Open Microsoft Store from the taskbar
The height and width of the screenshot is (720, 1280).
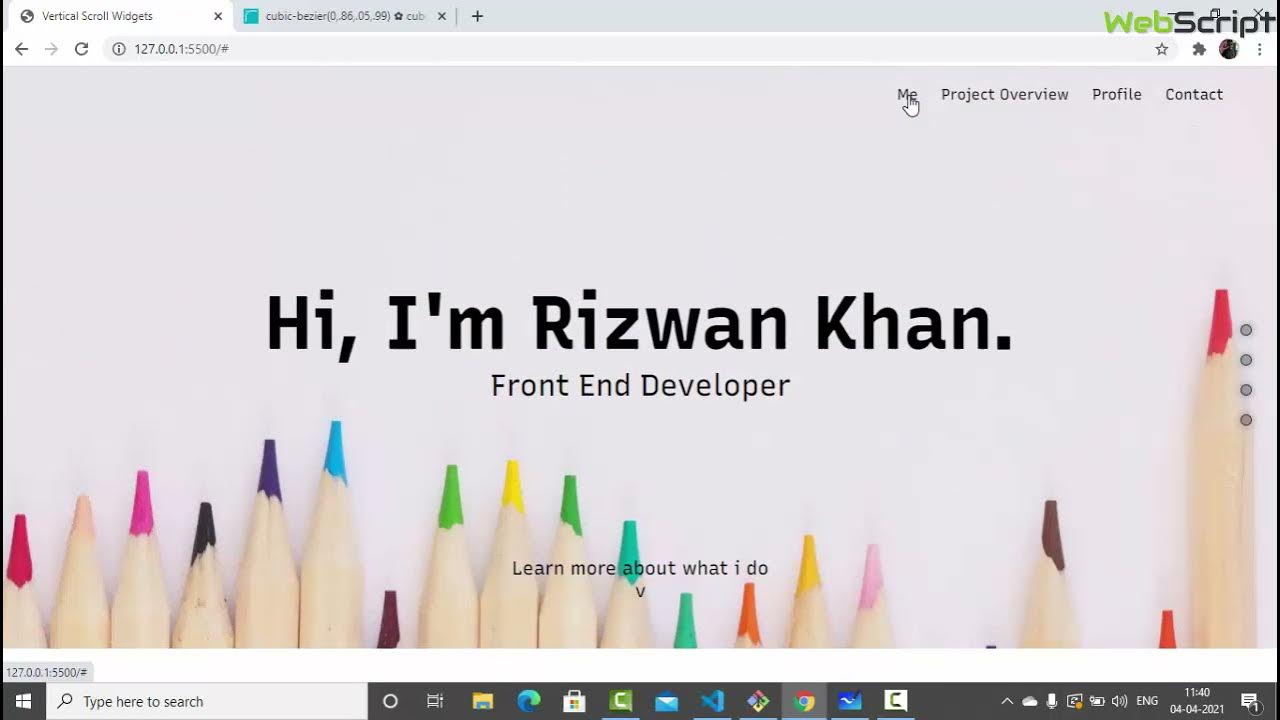(x=575, y=701)
